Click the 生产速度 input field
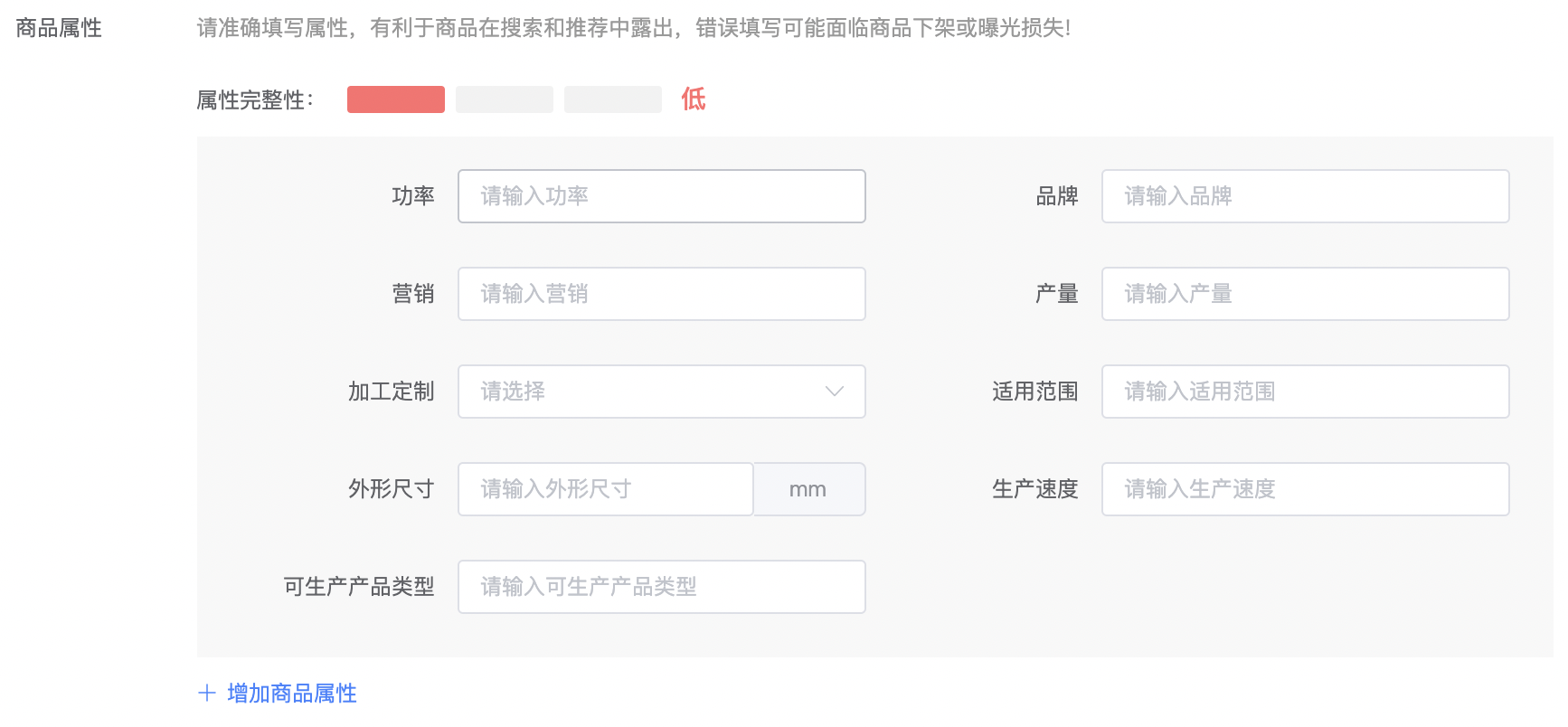 coord(1305,489)
